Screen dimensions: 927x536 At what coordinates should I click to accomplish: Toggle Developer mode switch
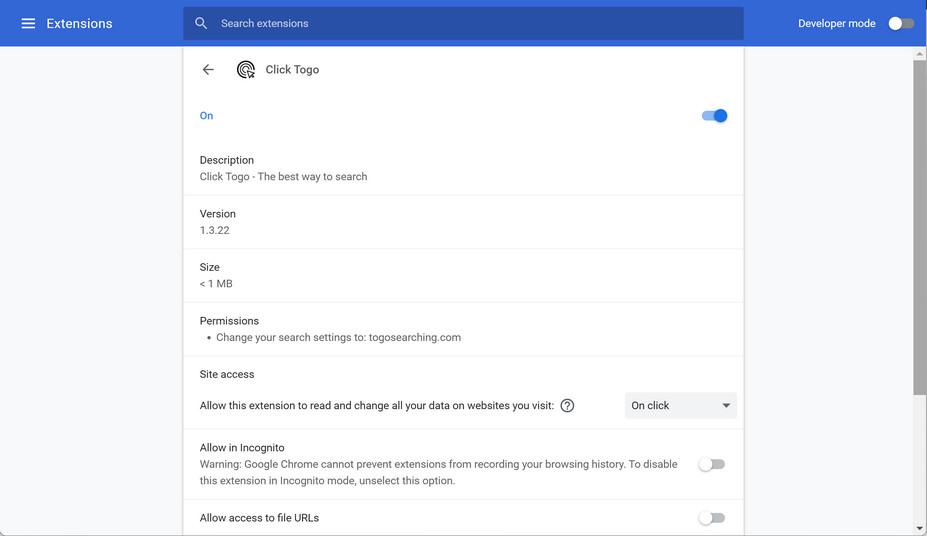coord(901,23)
